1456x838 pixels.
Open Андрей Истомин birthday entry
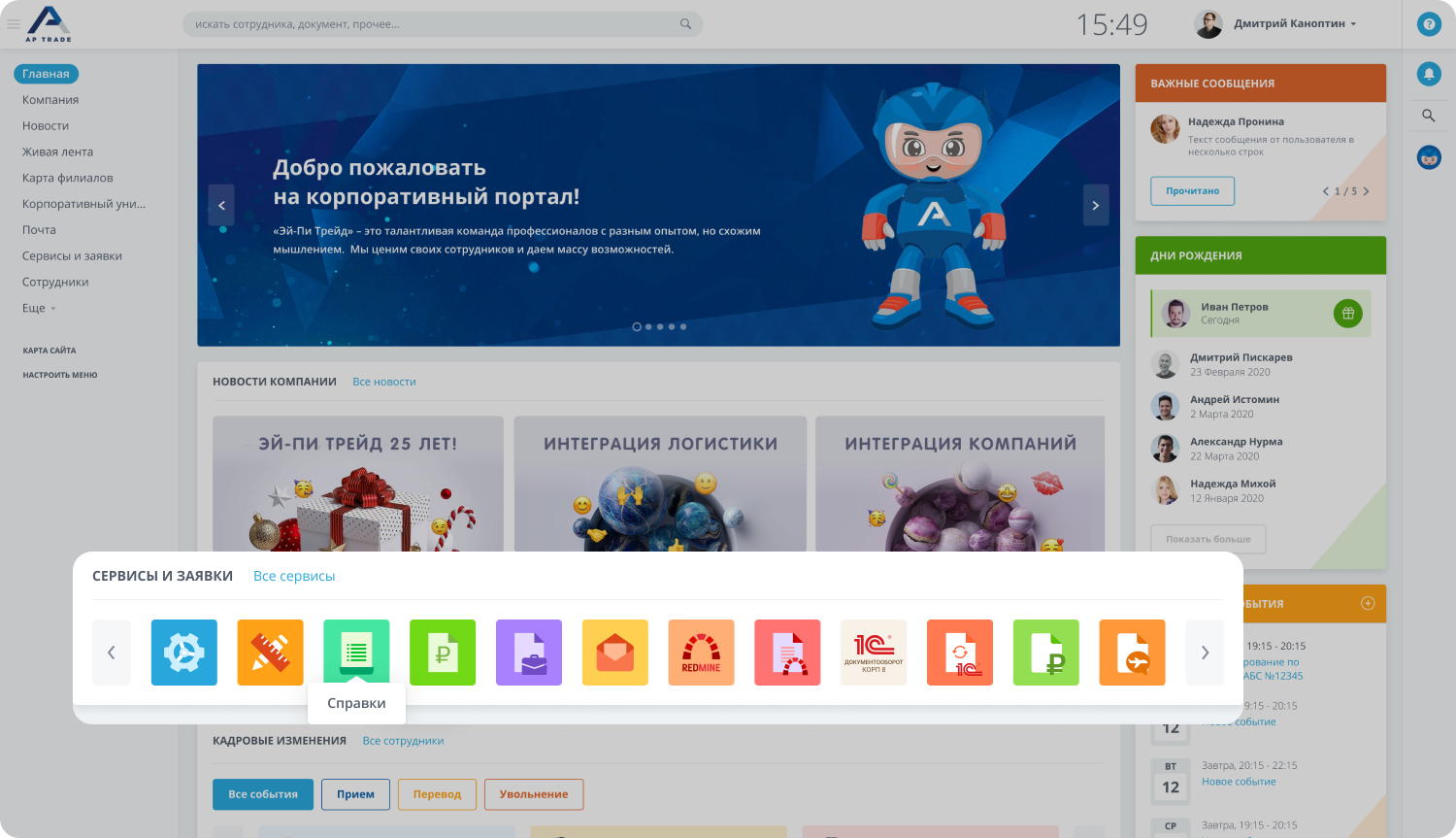click(x=1261, y=406)
